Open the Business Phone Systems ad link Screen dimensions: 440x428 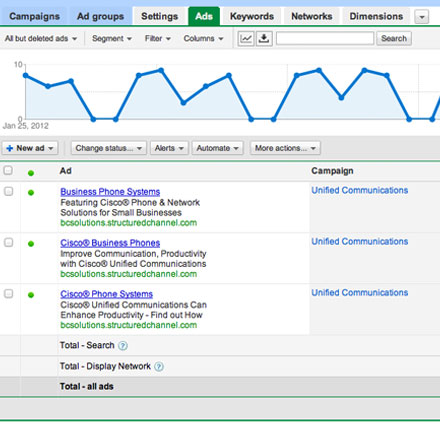[110, 192]
